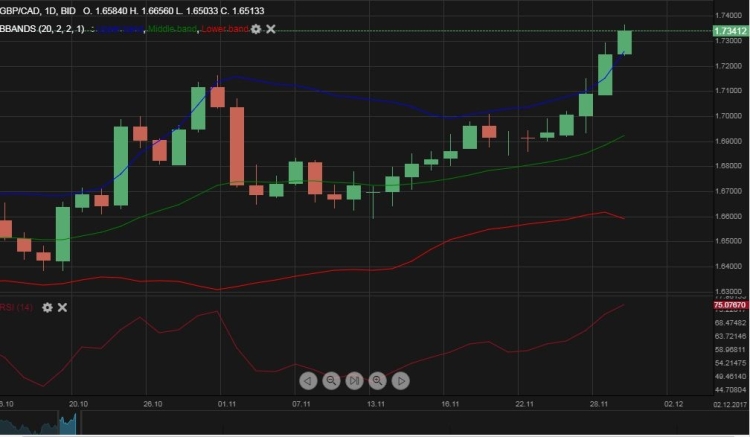Click the Middle band legend label

tap(174, 30)
